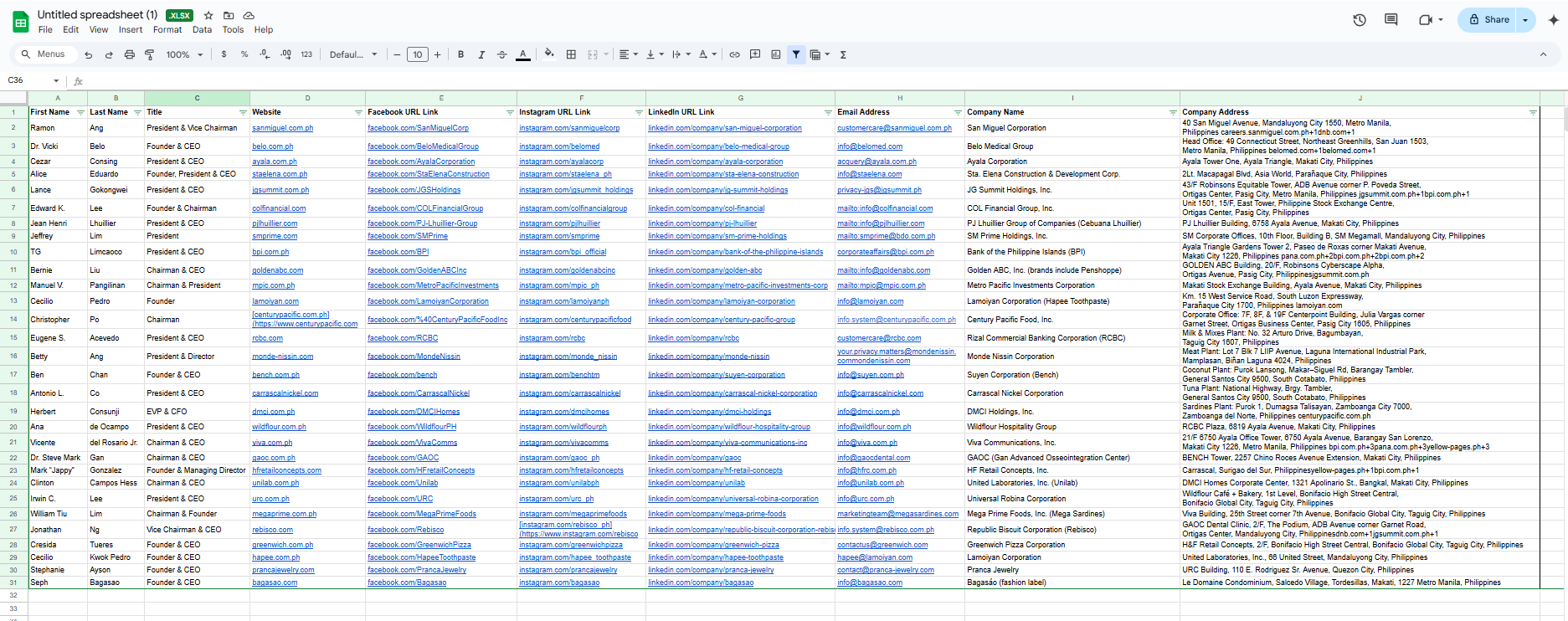1568x621 pixels.
Task: Star the spreadsheet
Action: point(208,15)
